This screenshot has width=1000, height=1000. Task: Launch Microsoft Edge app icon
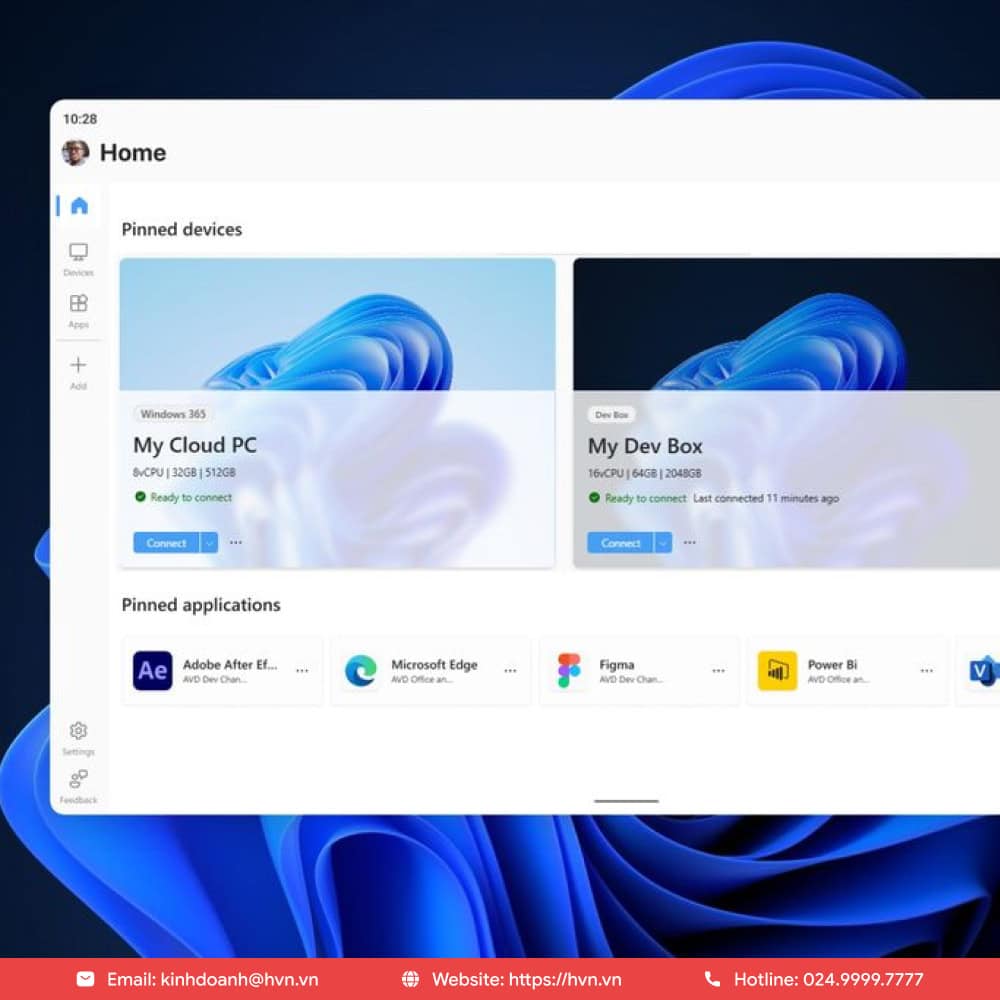(360, 670)
